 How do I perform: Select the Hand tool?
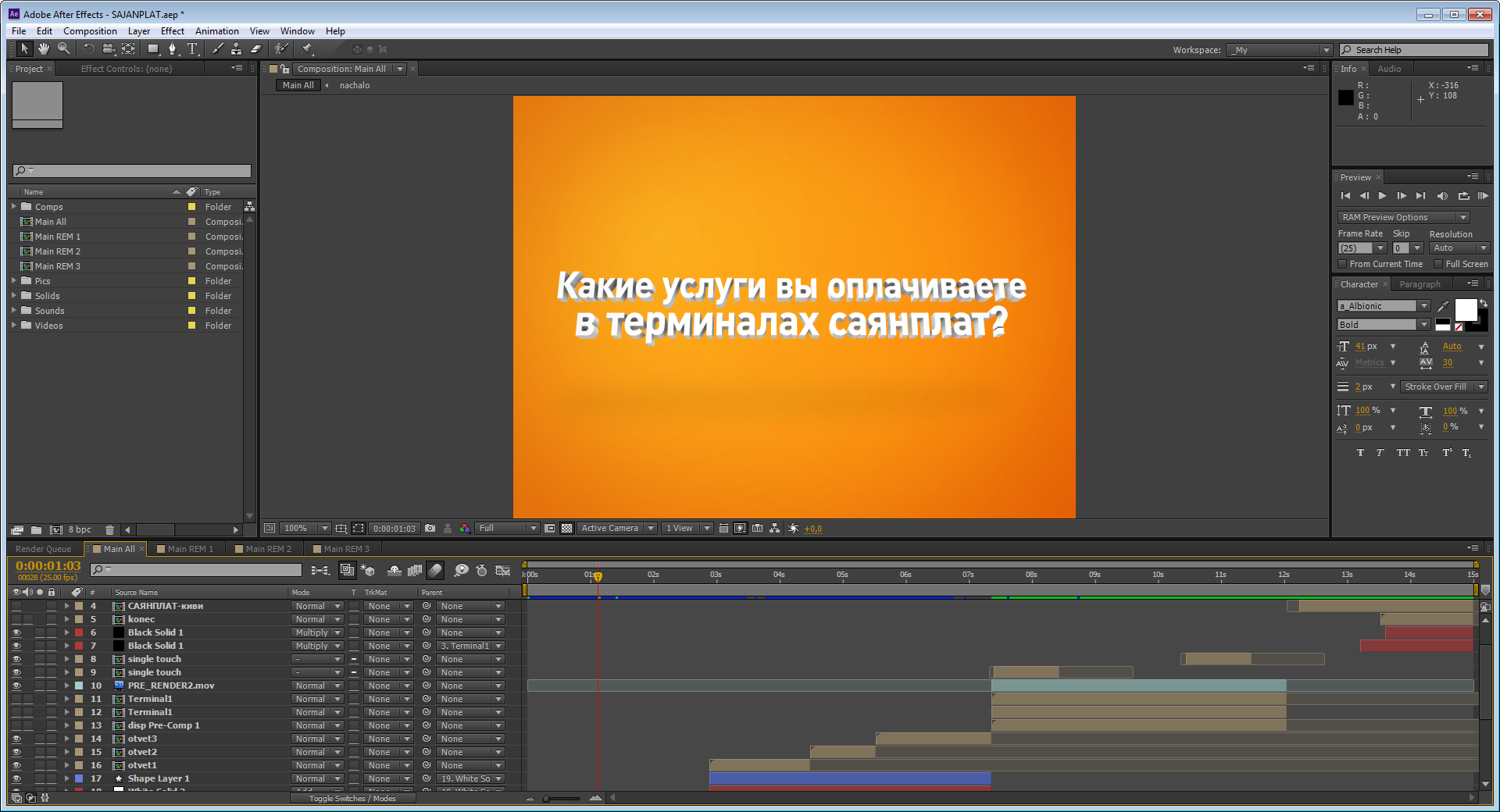tap(44, 49)
